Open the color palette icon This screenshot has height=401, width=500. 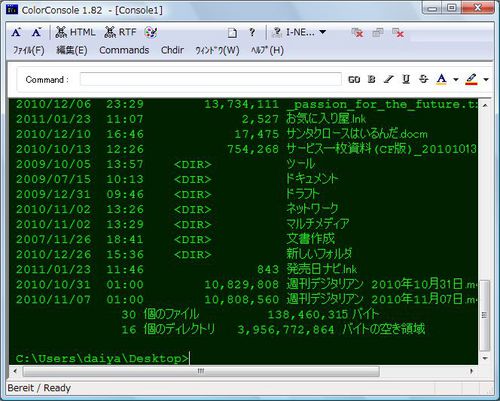(151, 32)
